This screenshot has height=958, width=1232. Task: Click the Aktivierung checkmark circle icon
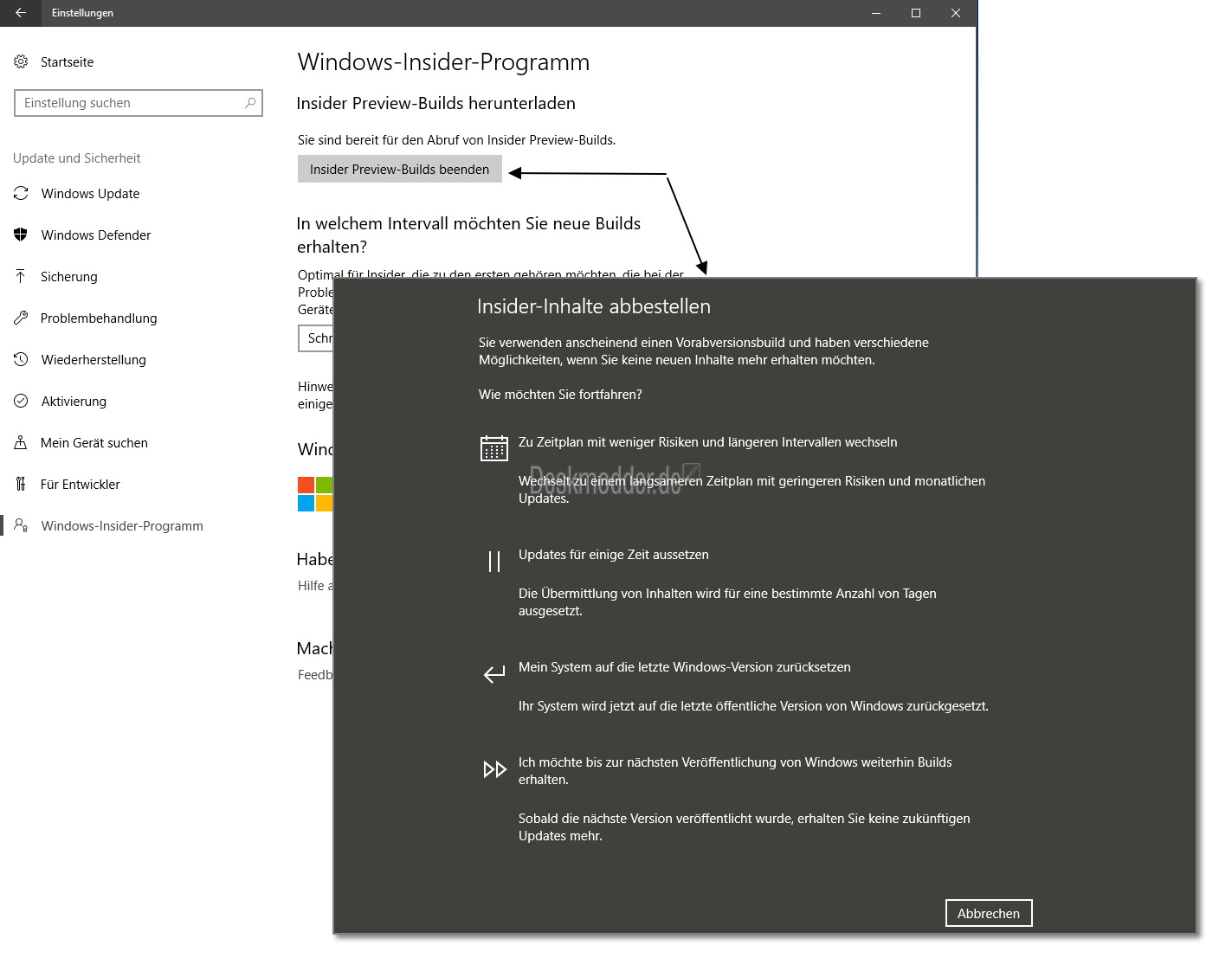21,401
